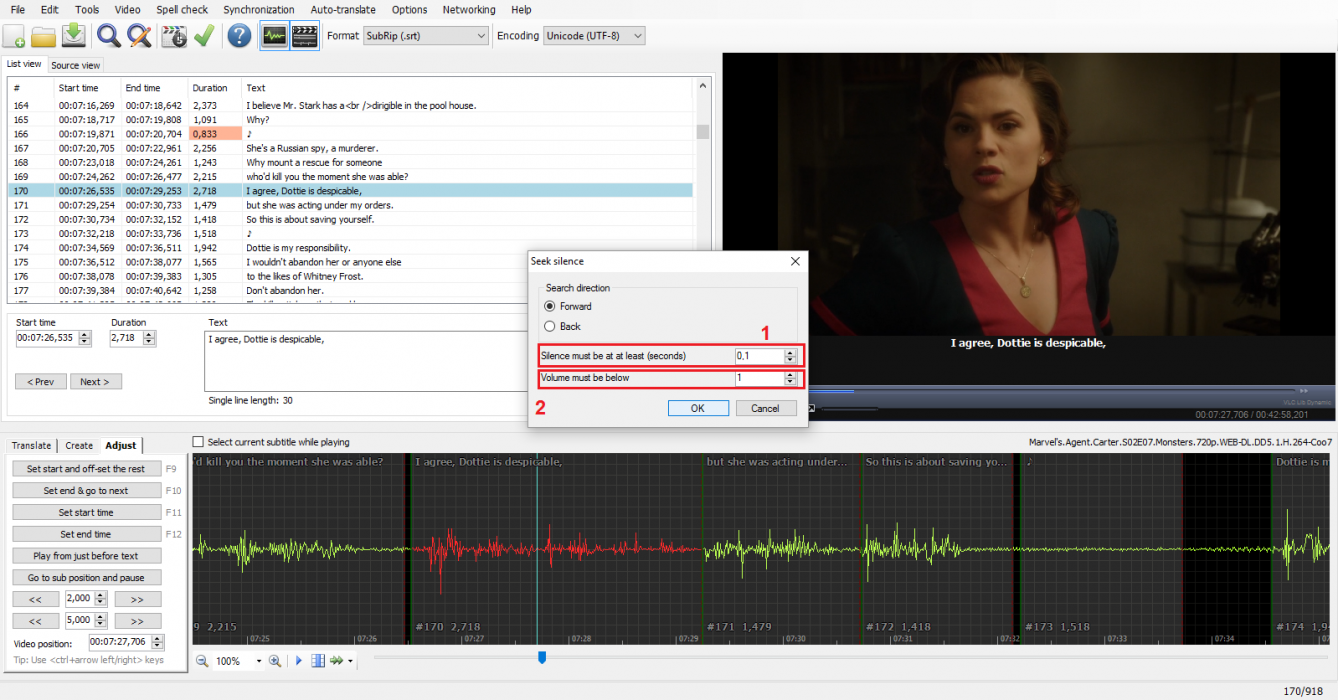Click the Save subtitle download-arrow icon
1338x700 pixels.
tap(74, 36)
